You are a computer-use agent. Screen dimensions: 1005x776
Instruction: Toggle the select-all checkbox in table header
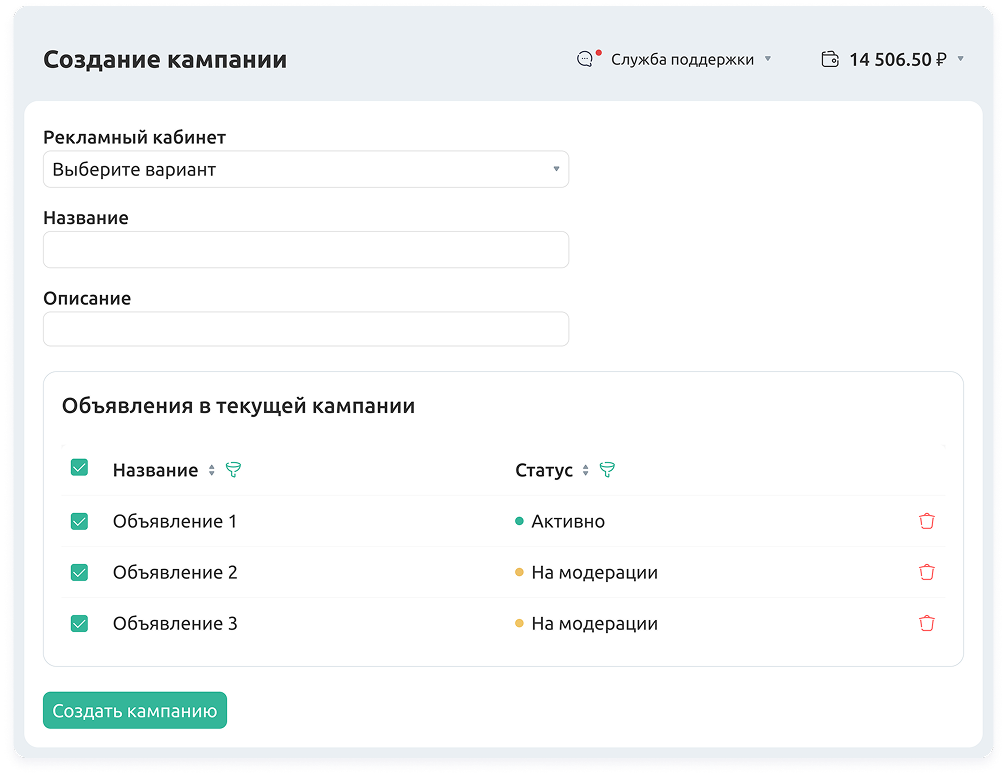pyautogui.click(x=79, y=467)
